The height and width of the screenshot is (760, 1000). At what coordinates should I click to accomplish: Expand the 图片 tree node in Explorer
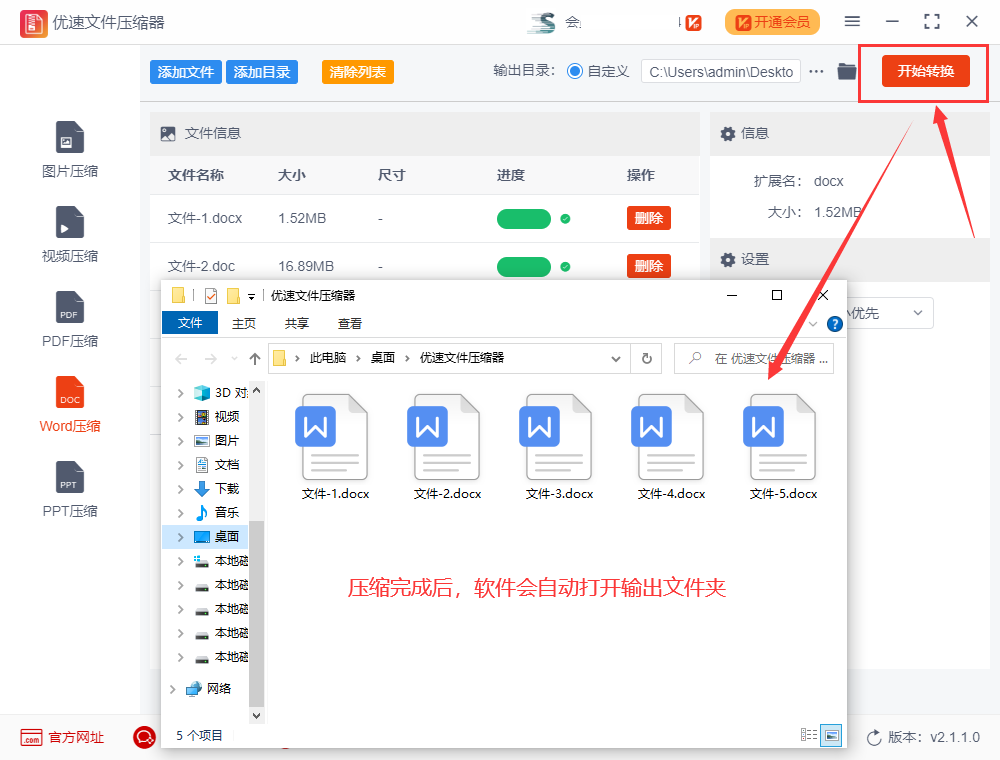point(180,441)
